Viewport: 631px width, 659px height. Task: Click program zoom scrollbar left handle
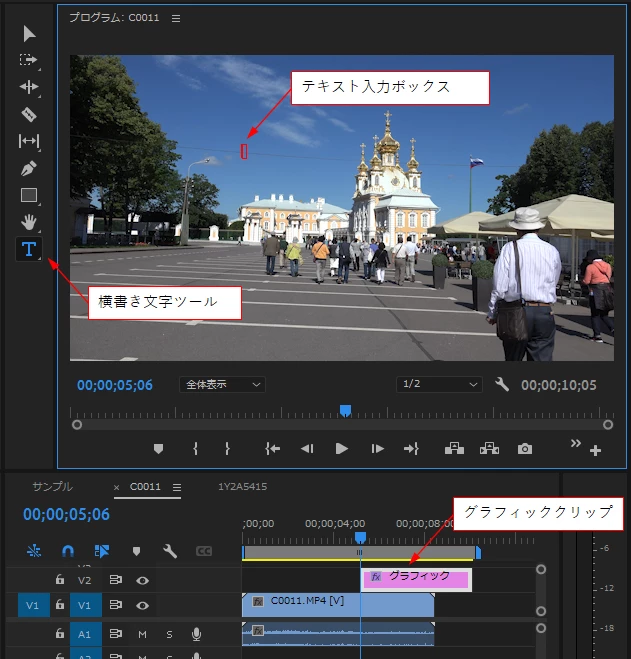[x=77, y=424]
